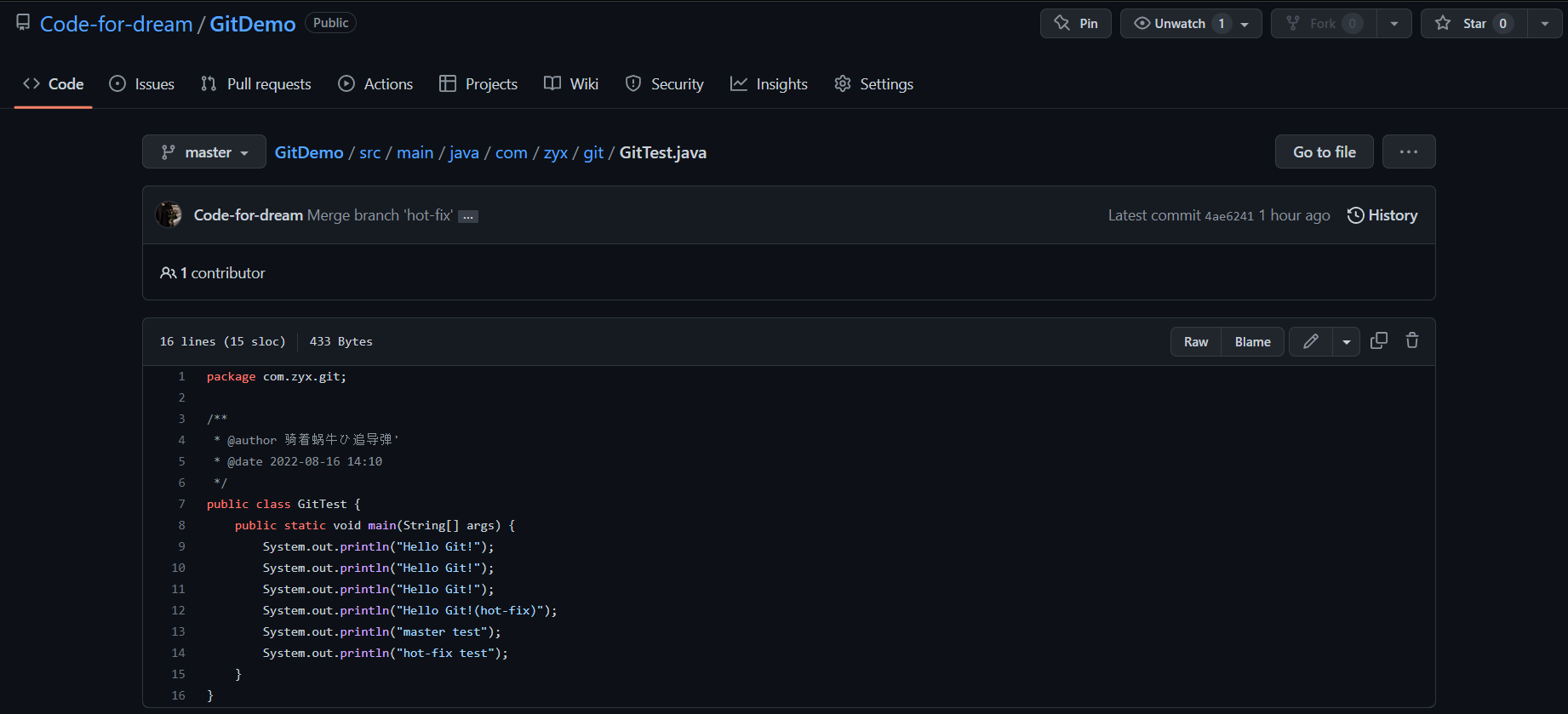
Task: Switch to the Code tab
Action: point(54,83)
